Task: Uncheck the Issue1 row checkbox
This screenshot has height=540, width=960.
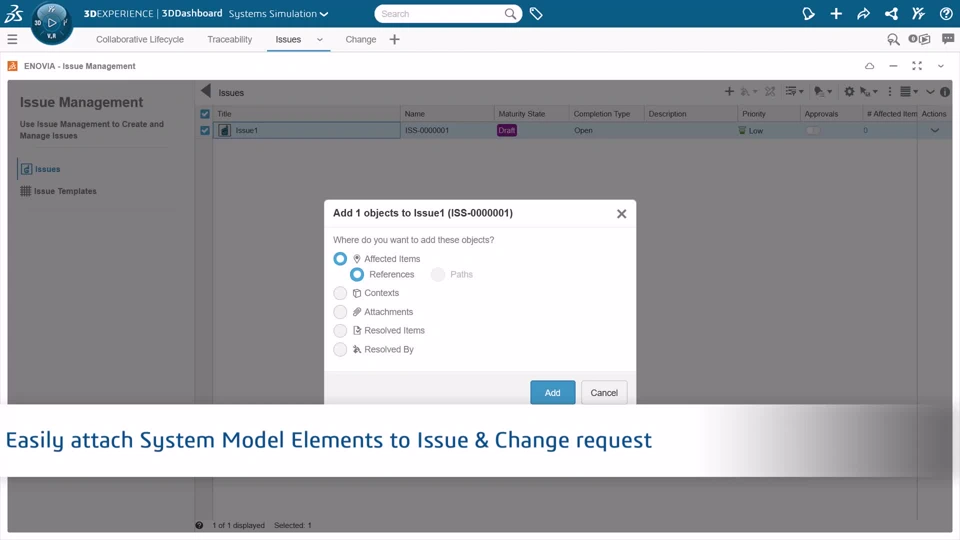Action: 205,130
